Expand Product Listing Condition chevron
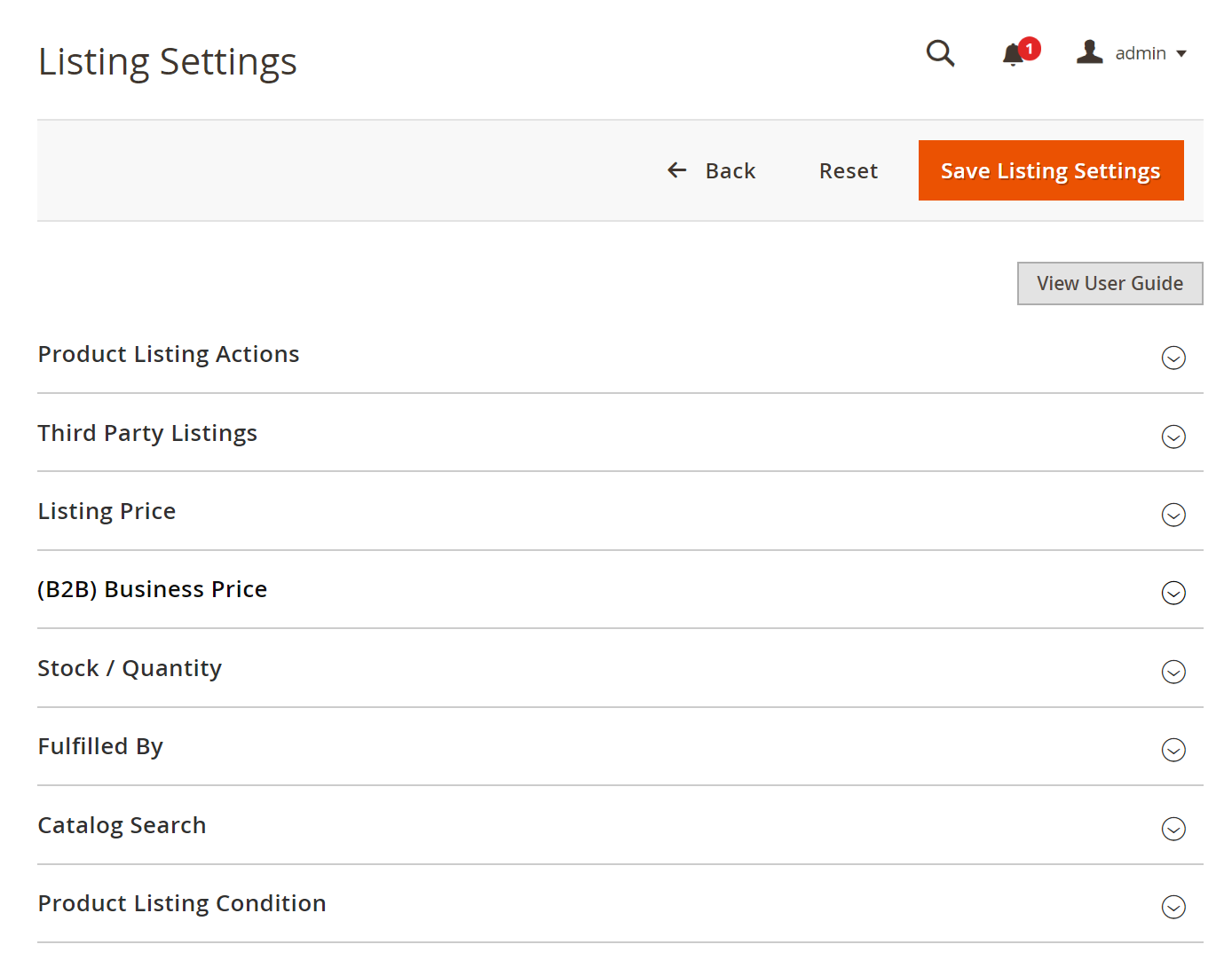The height and width of the screenshot is (976, 1232). (1173, 907)
